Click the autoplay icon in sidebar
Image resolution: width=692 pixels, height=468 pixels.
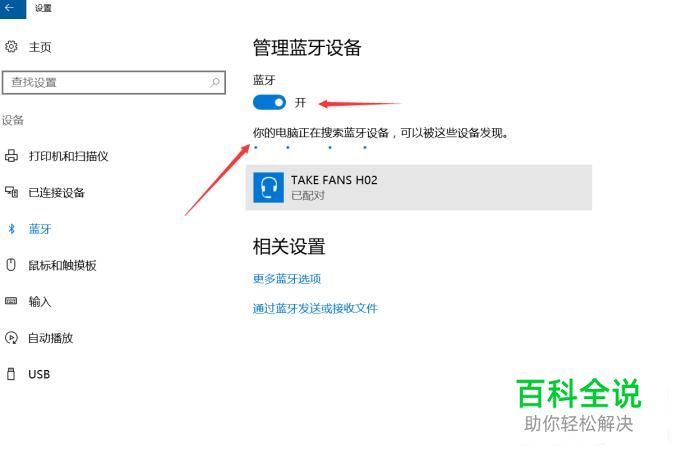pyautogui.click(x=11, y=338)
